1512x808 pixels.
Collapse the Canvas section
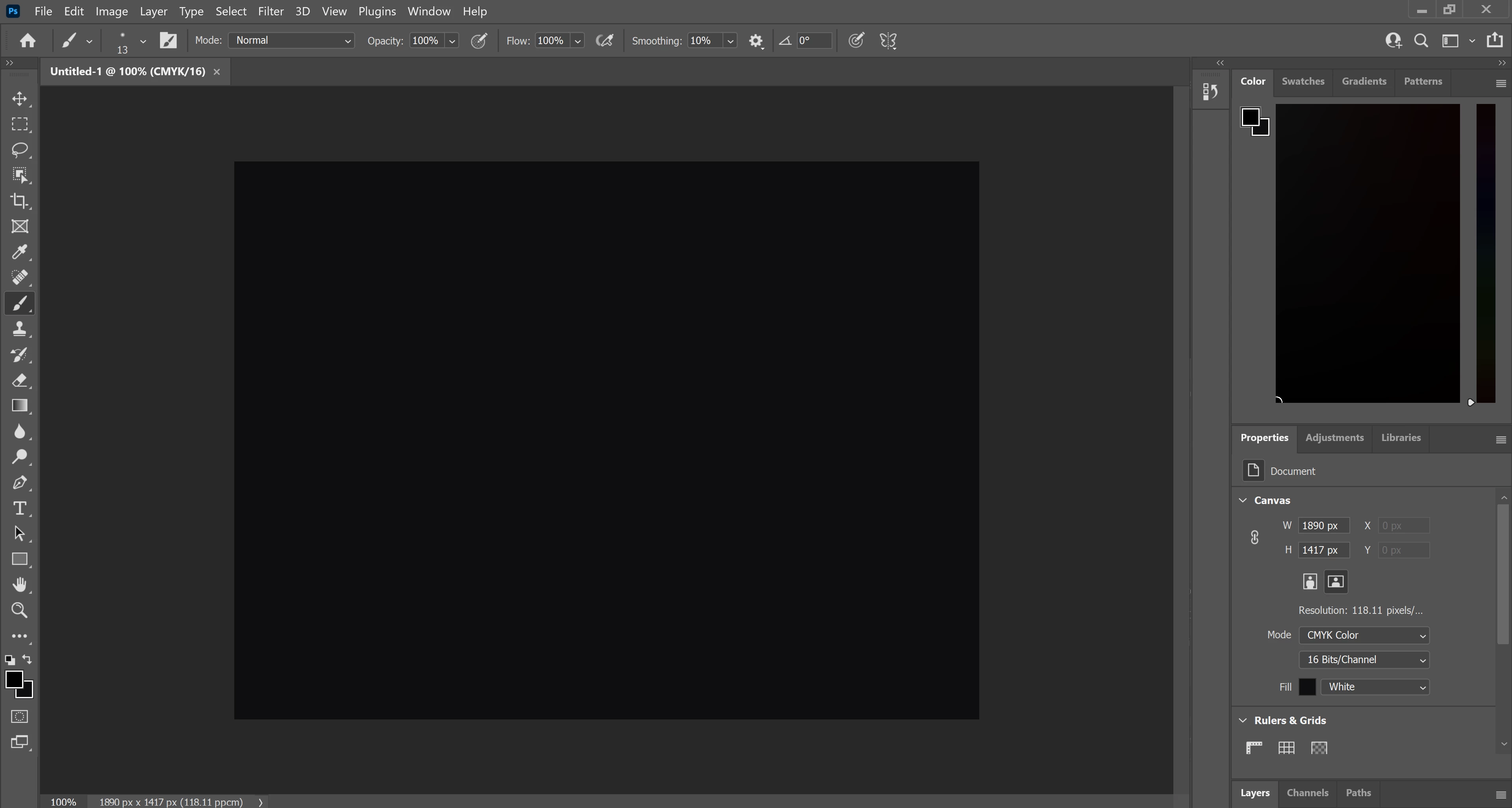1243,500
